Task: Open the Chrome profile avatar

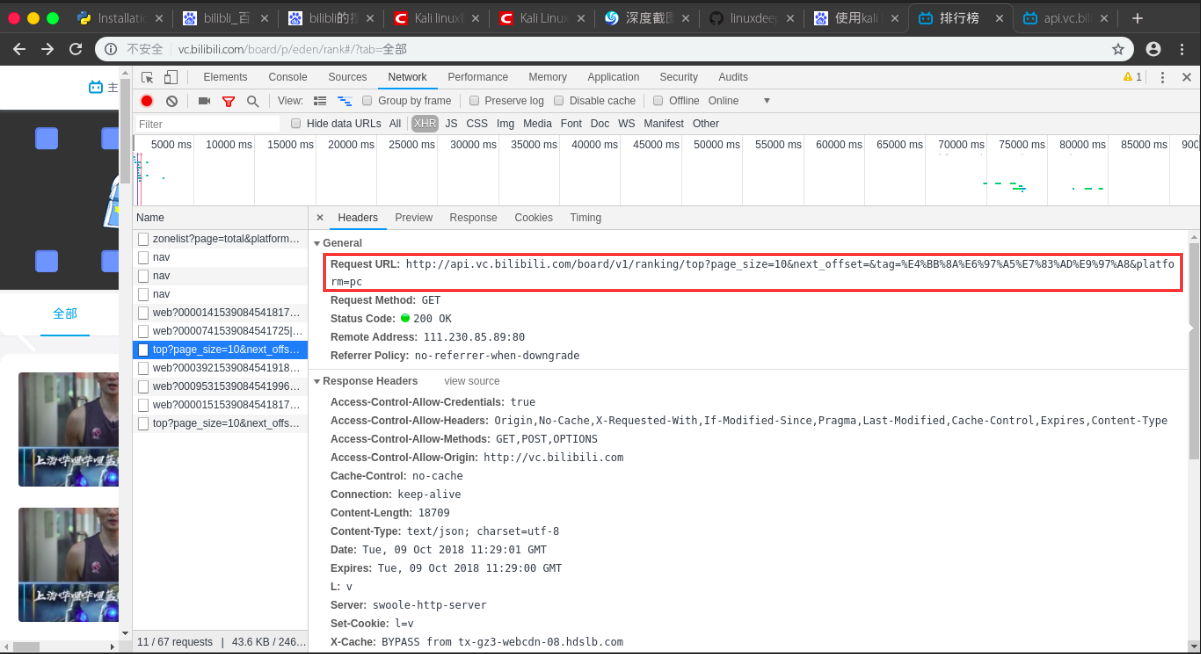Action: coord(1153,49)
